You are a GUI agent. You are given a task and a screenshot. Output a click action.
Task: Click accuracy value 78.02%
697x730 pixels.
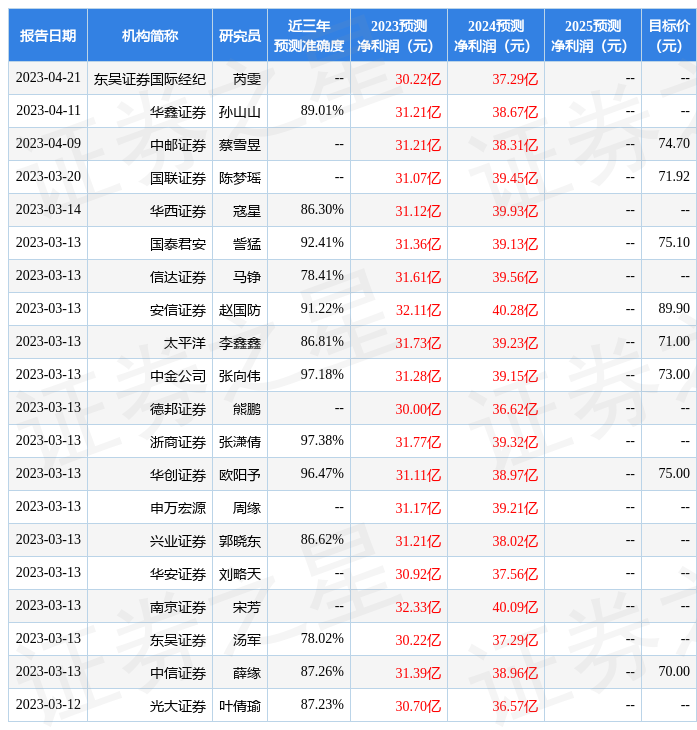322,640
